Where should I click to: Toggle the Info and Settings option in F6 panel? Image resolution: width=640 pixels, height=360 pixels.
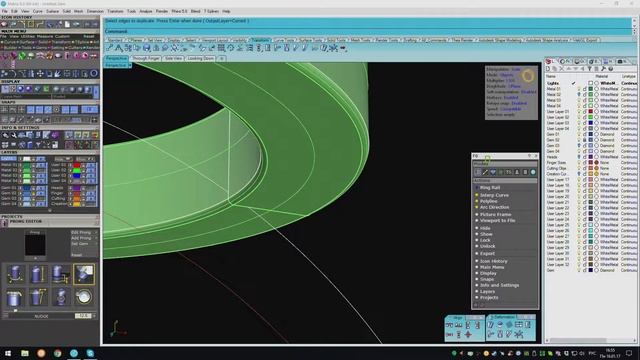[x=499, y=285]
